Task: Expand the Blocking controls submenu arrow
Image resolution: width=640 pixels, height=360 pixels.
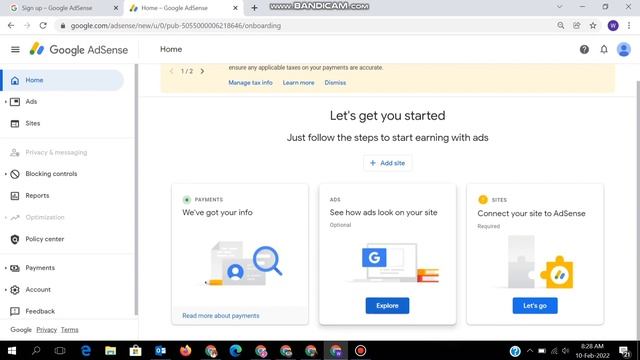Action: pos(5,174)
